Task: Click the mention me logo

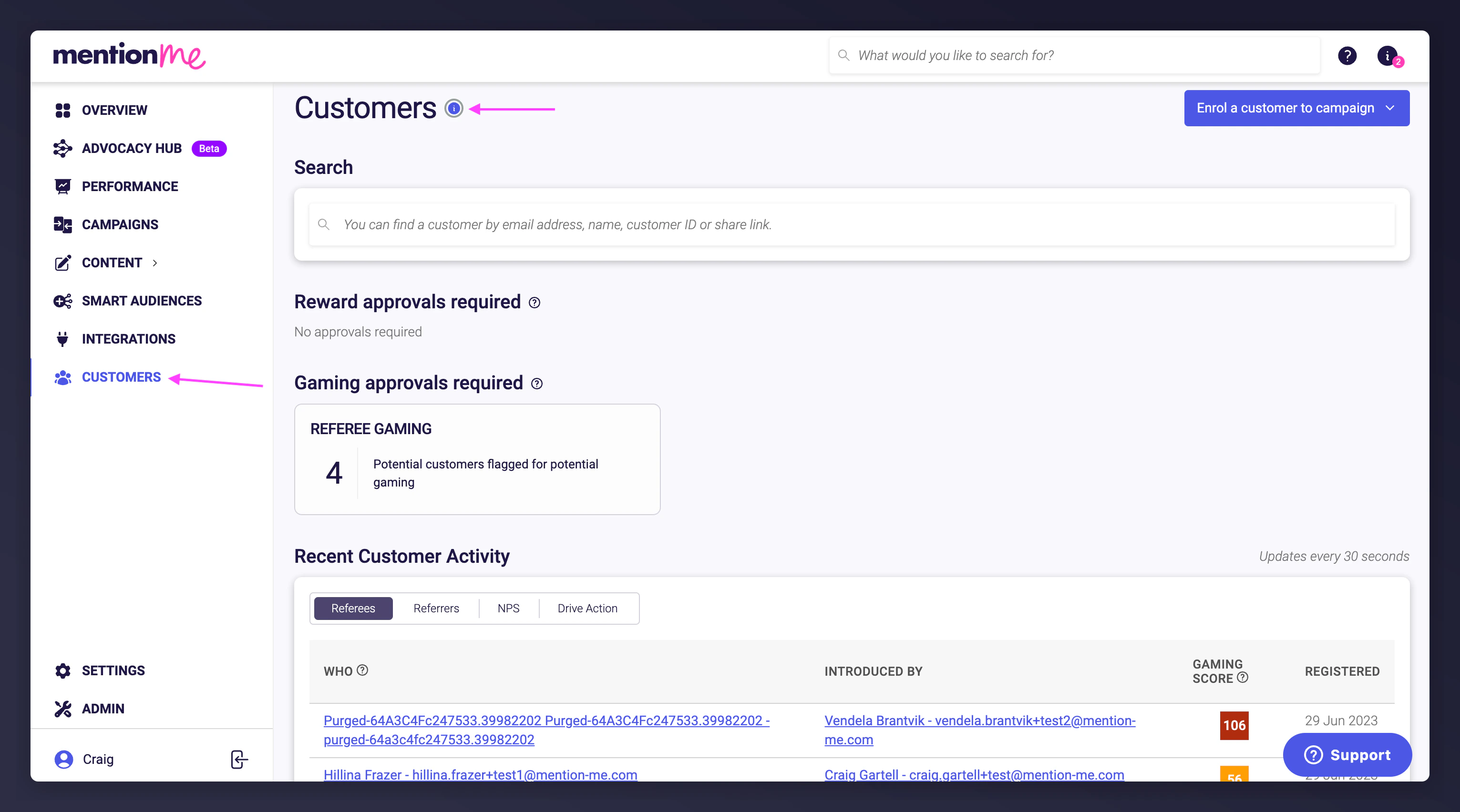Action: point(129,55)
